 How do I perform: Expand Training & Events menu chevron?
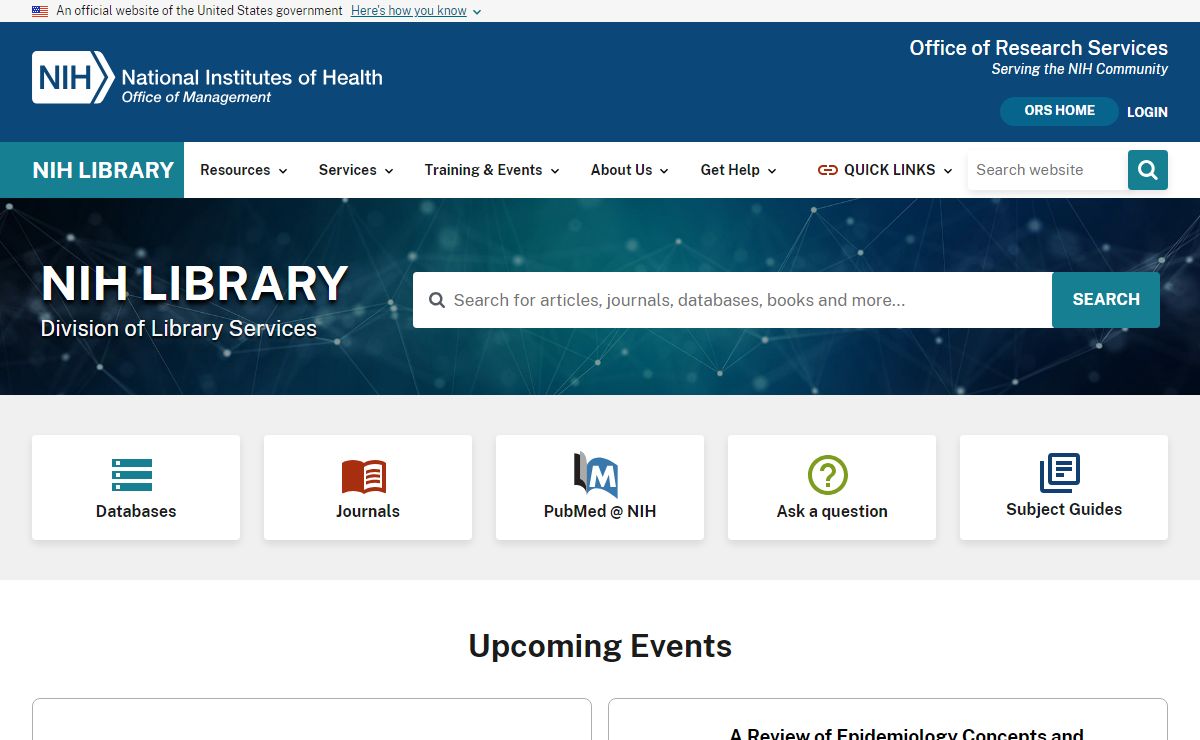tap(555, 171)
